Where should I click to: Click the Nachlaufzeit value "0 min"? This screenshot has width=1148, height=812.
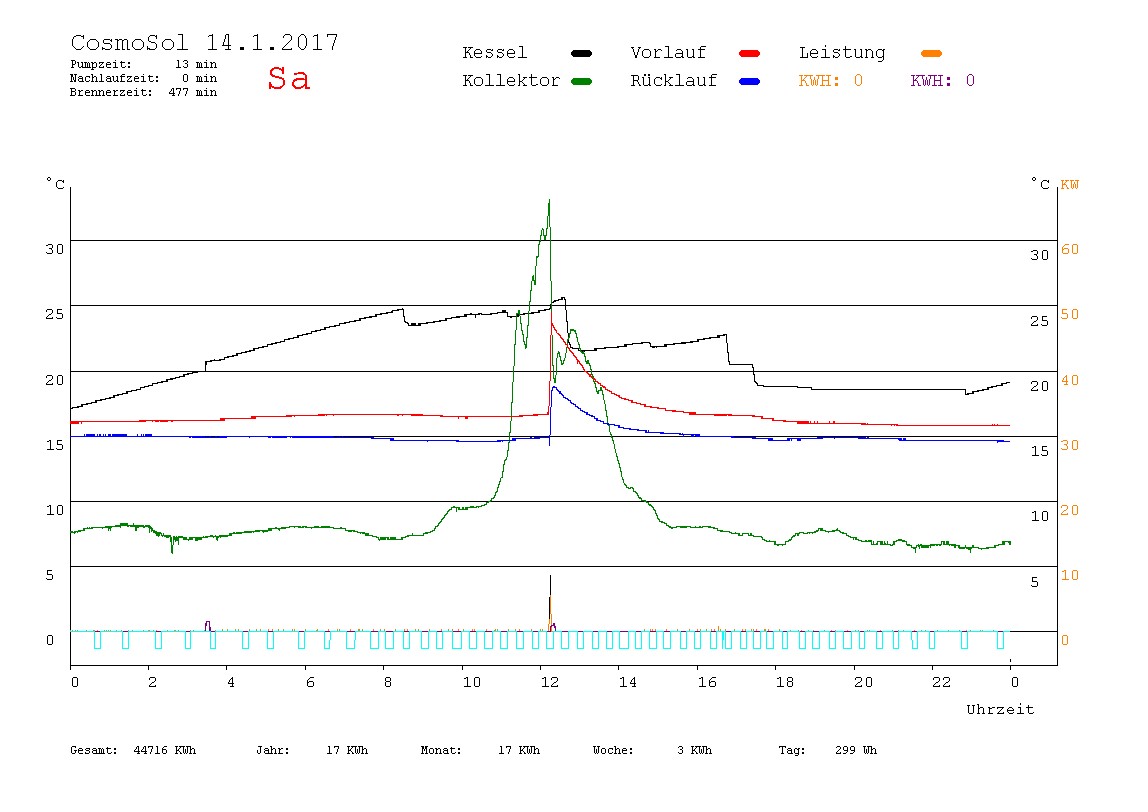pyautogui.click(x=199, y=78)
